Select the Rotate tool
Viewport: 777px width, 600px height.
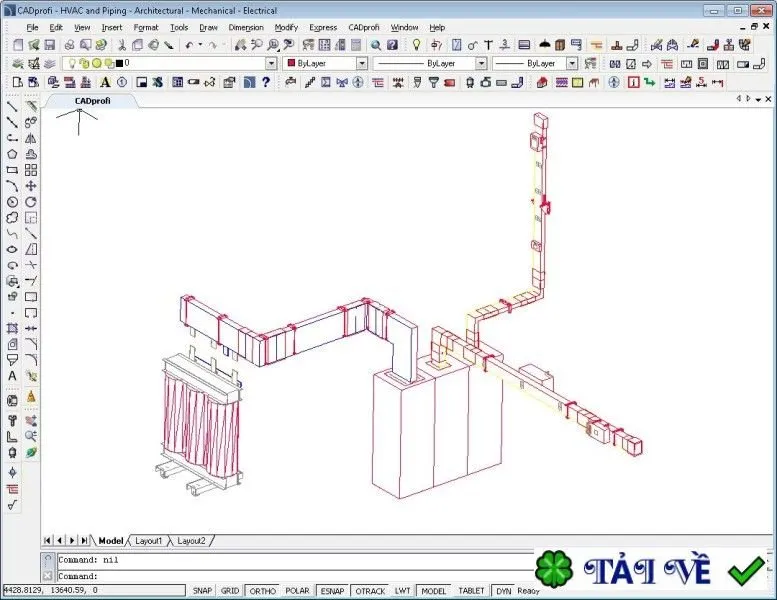click(31, 202)
